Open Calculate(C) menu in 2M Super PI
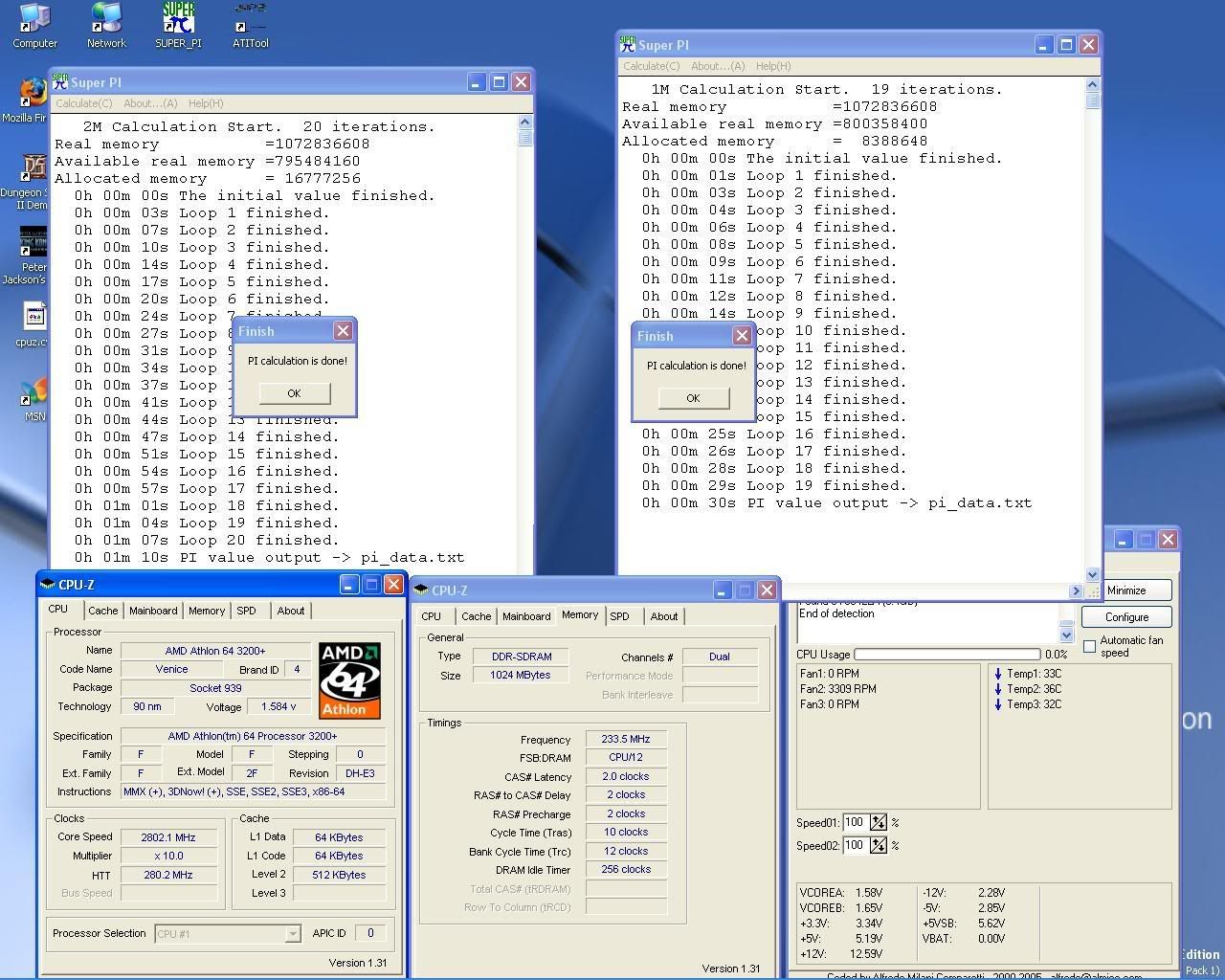1225x980 pixels. click(x=83, y=103)
